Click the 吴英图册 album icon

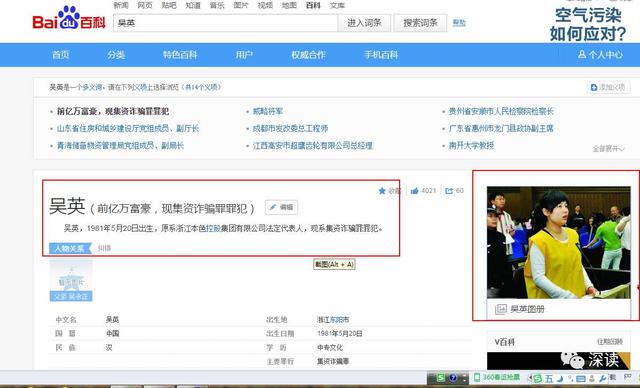[500, 309]
